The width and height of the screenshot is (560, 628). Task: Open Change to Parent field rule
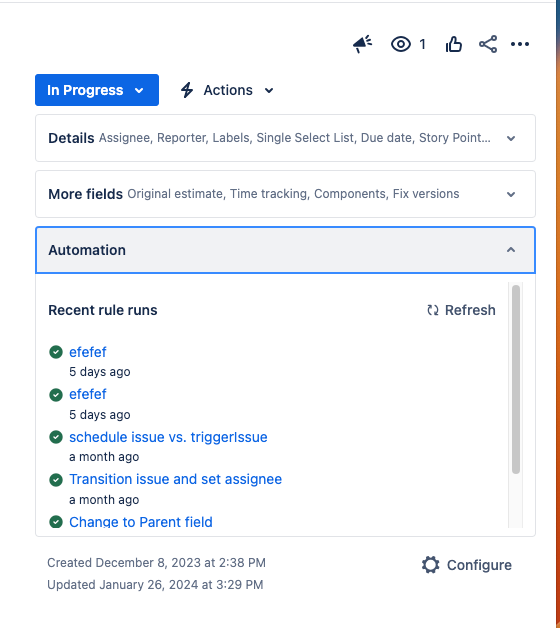click(x=141, y=522)
